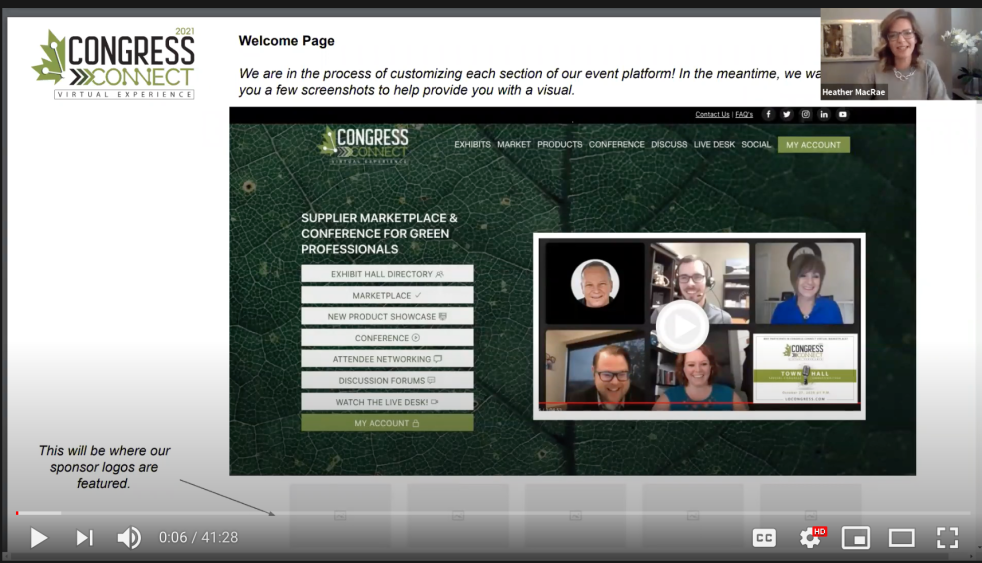Select CONFERENCE in the navigation menu
Screen dimensions: 982x563
(616, 145)
